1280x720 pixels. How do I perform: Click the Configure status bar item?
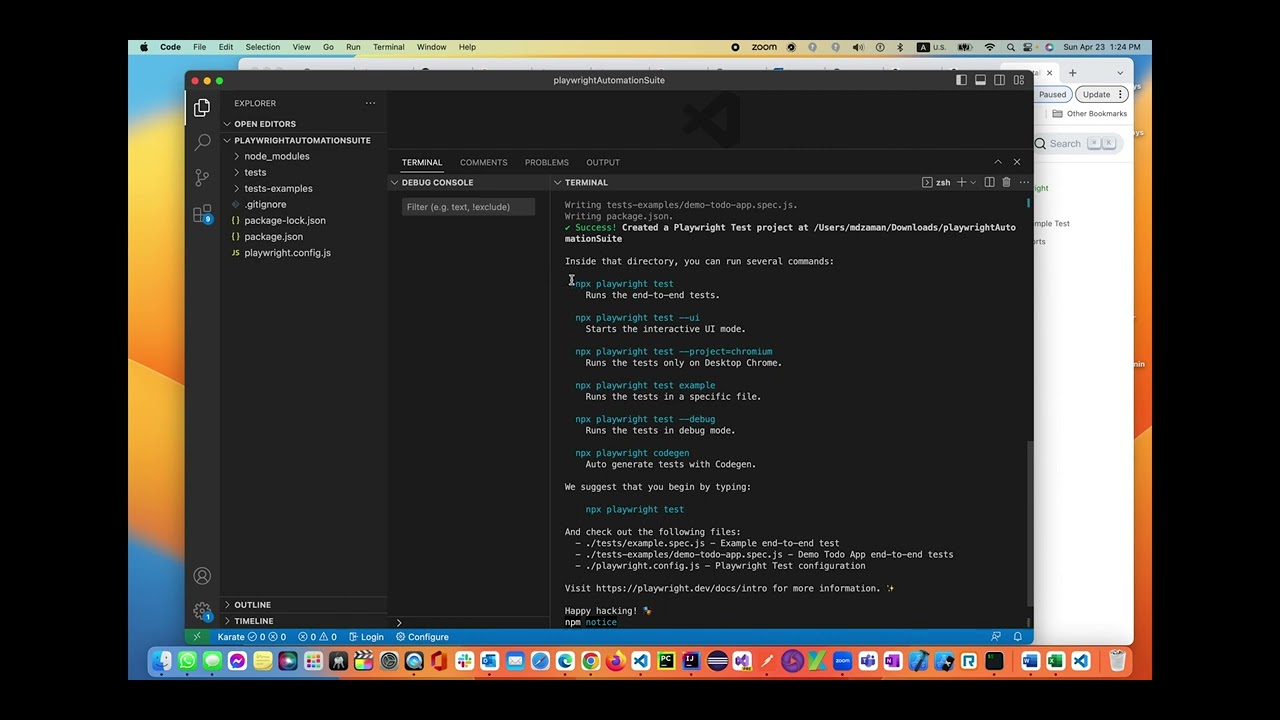pyautogui.click(x=422, y=637)
